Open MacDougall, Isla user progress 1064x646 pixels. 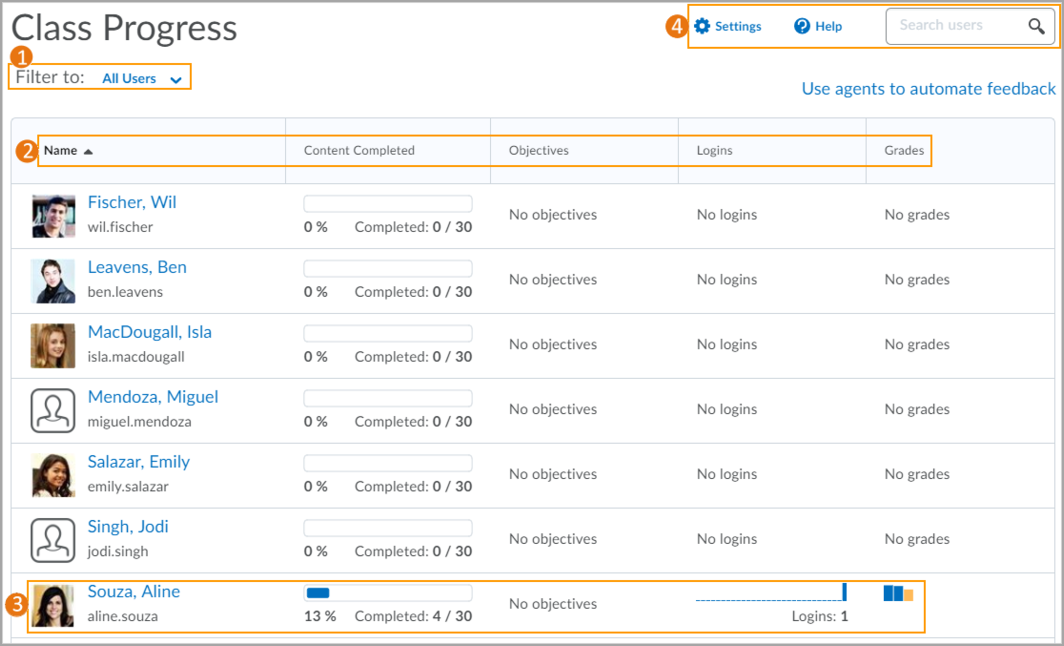pyautogui.click(x=150, y=332)
